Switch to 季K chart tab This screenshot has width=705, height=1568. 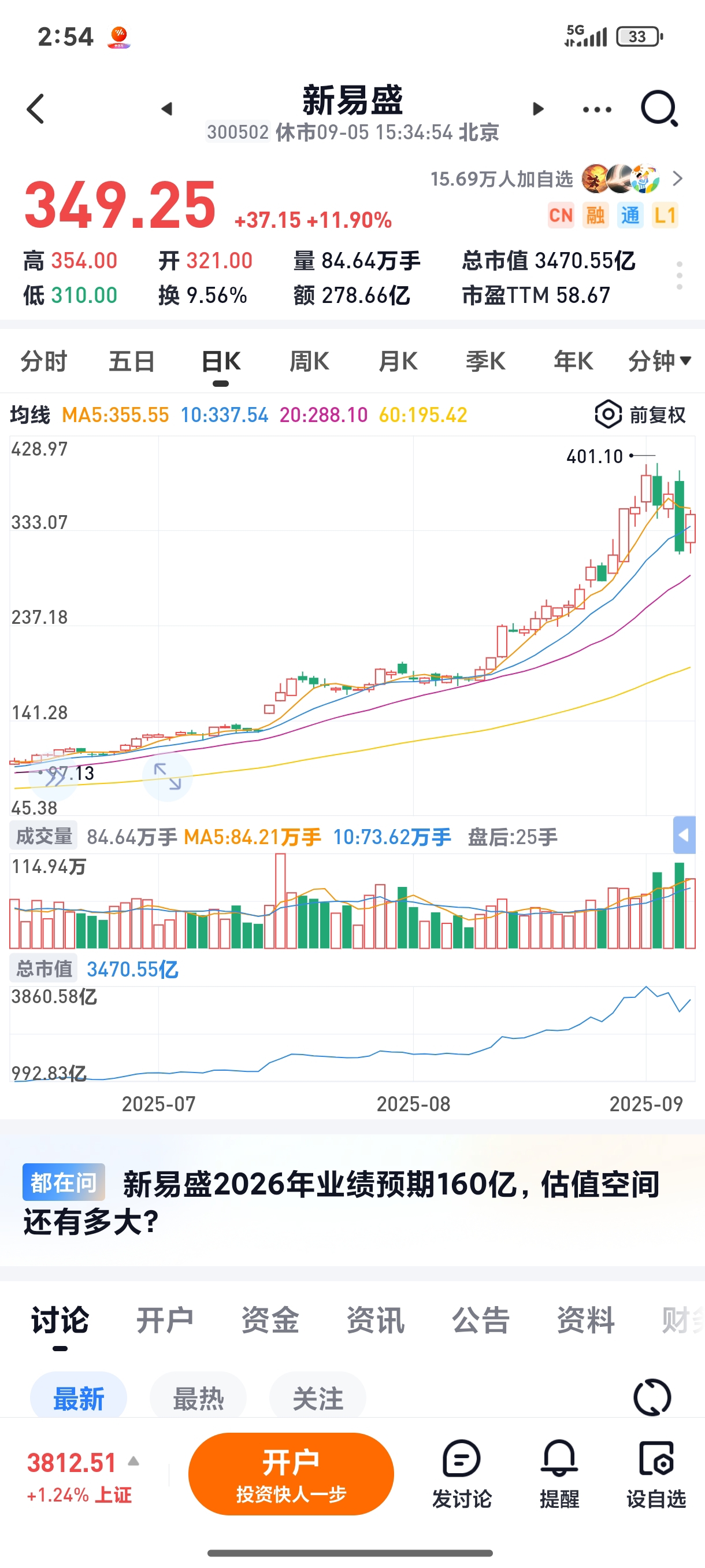pyautogui.click(x=485, y=361)
